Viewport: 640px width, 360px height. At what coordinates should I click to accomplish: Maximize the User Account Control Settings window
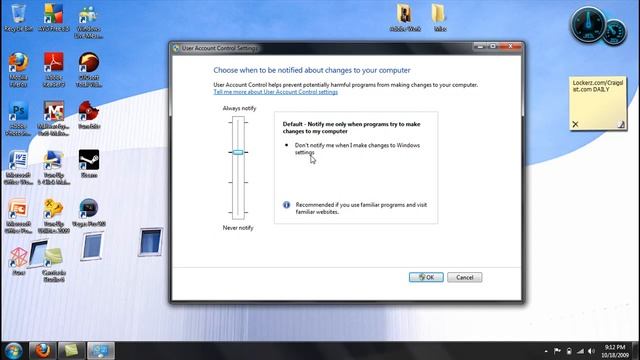(493, 47)
